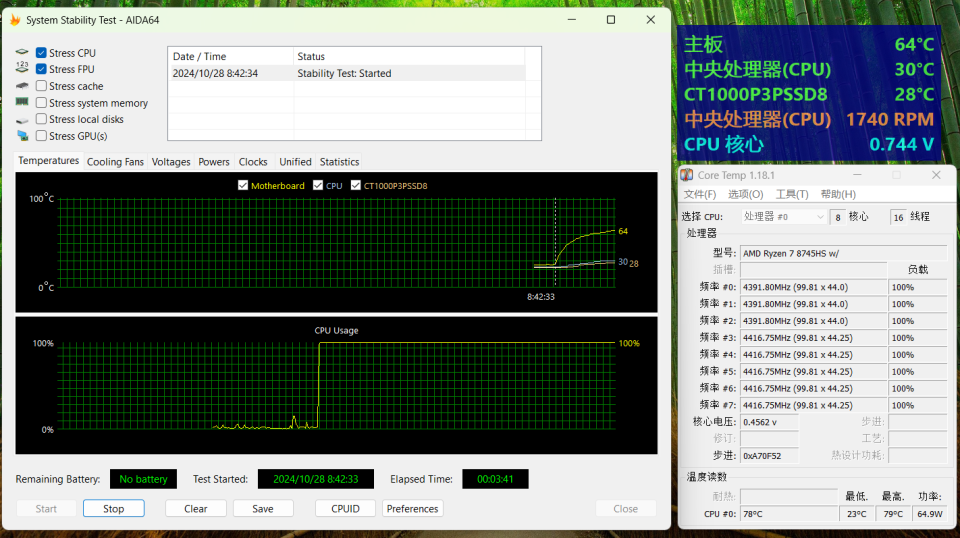The height and width of the screenshot is (538, 960).
Task: Minimize the Core Temp window
Action: tap(857, 175)
